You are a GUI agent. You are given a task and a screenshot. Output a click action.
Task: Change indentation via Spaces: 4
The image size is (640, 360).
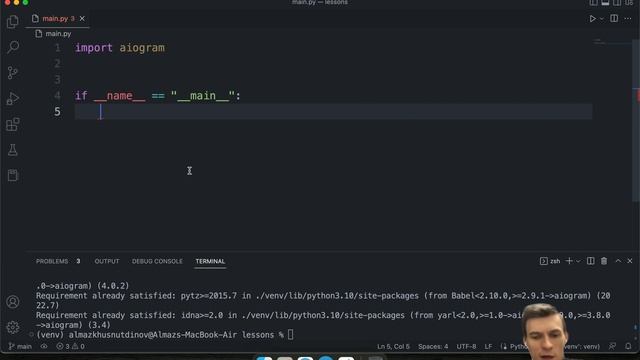[x=433, y=347]
